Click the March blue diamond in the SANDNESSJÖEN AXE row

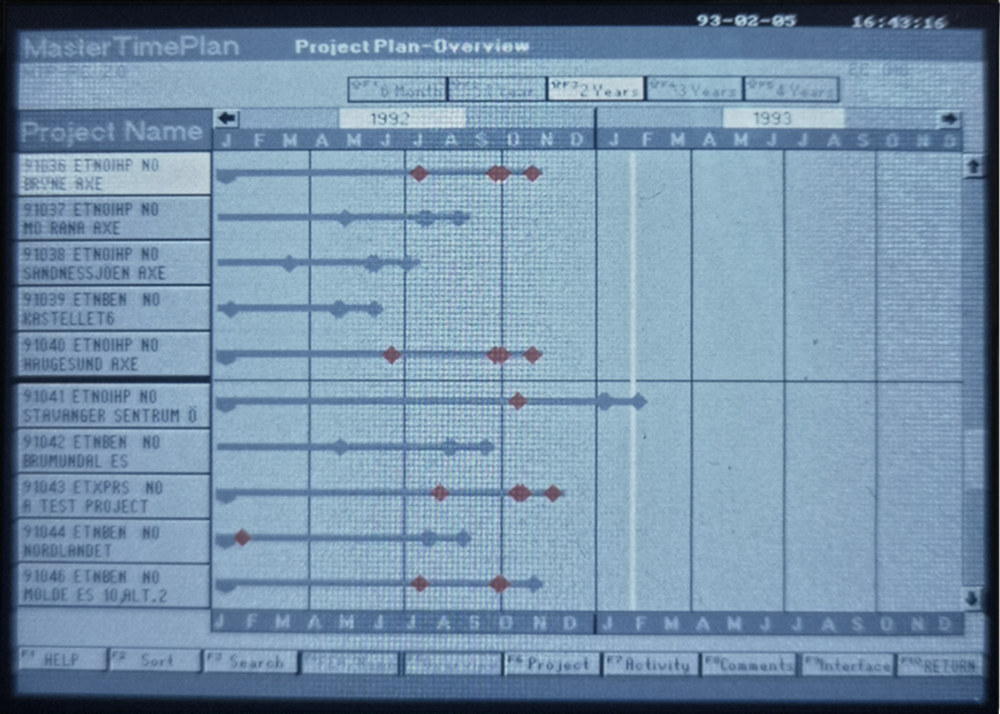(x=289, y=263)
